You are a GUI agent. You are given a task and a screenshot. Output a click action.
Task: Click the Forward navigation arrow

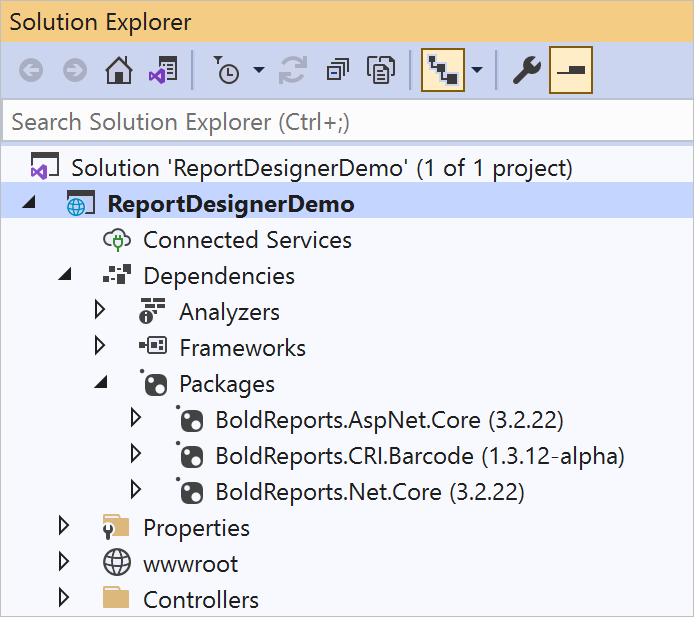(75, 70)
